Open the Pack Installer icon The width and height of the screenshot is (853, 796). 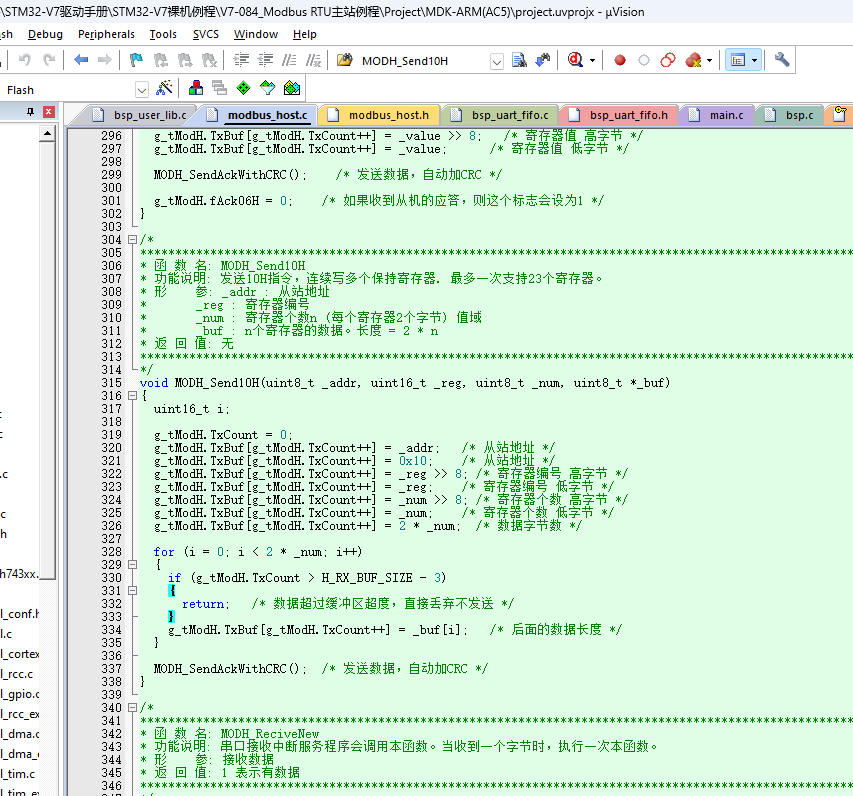coord(292,88)
